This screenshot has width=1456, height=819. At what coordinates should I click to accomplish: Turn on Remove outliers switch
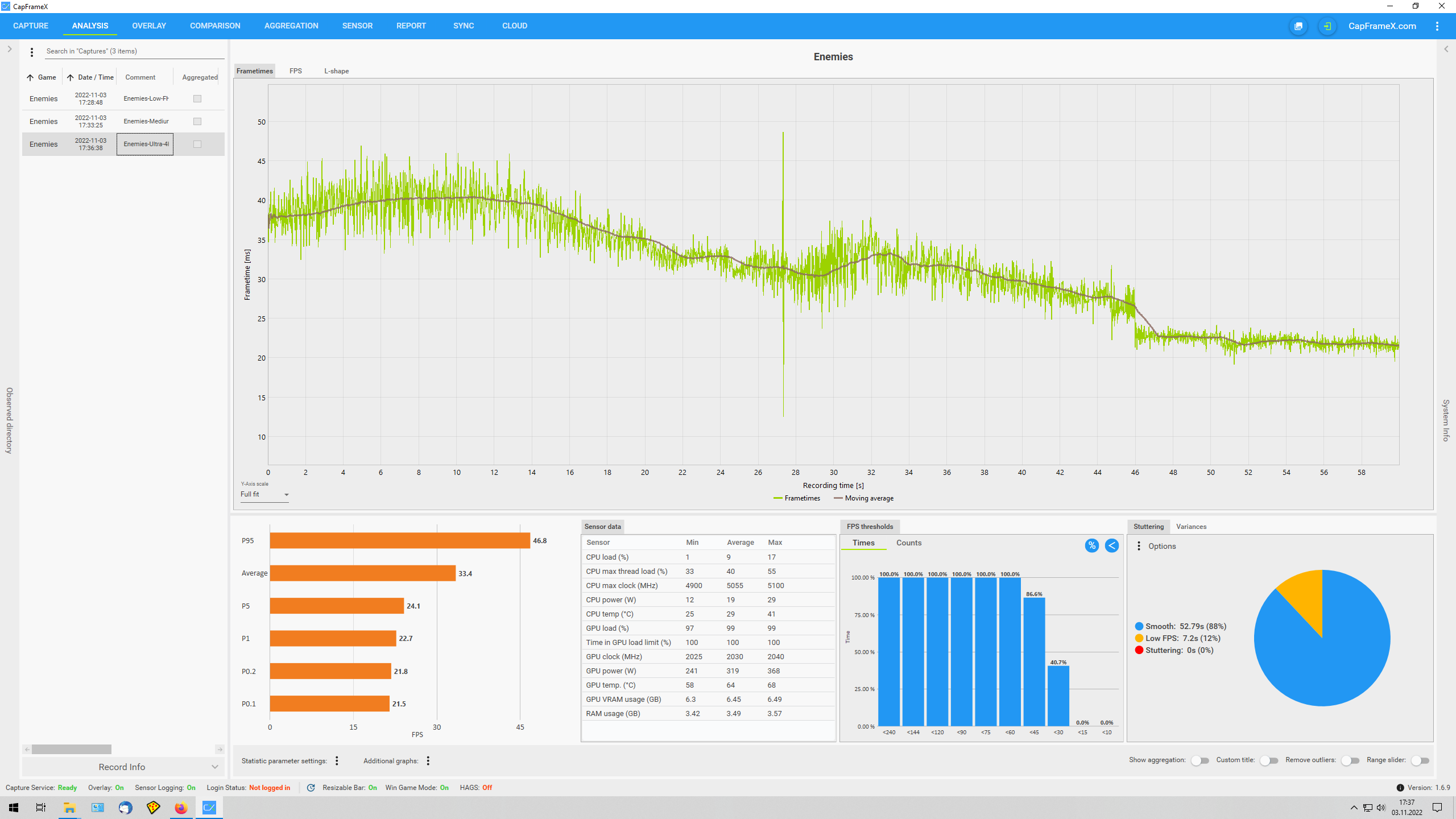coord(1350,760)
